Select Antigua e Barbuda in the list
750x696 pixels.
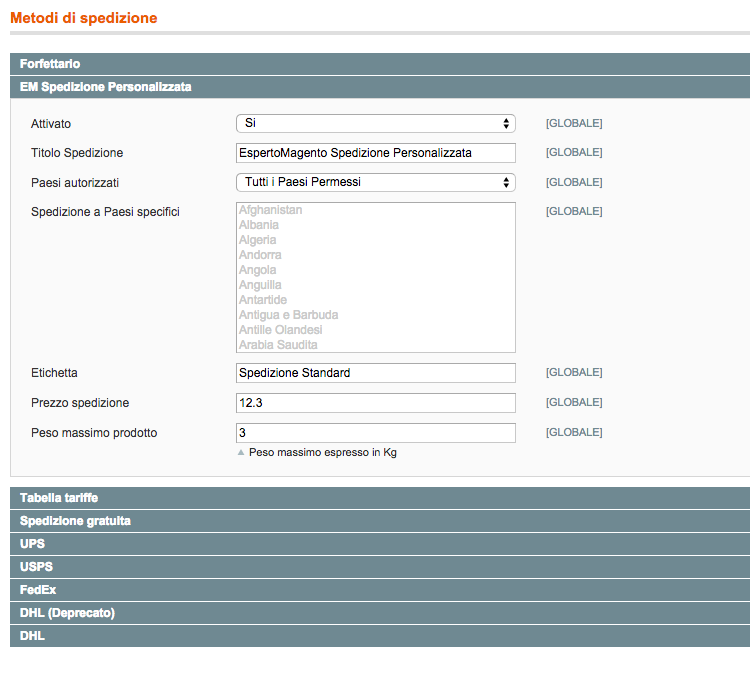[x=288, y=315]
